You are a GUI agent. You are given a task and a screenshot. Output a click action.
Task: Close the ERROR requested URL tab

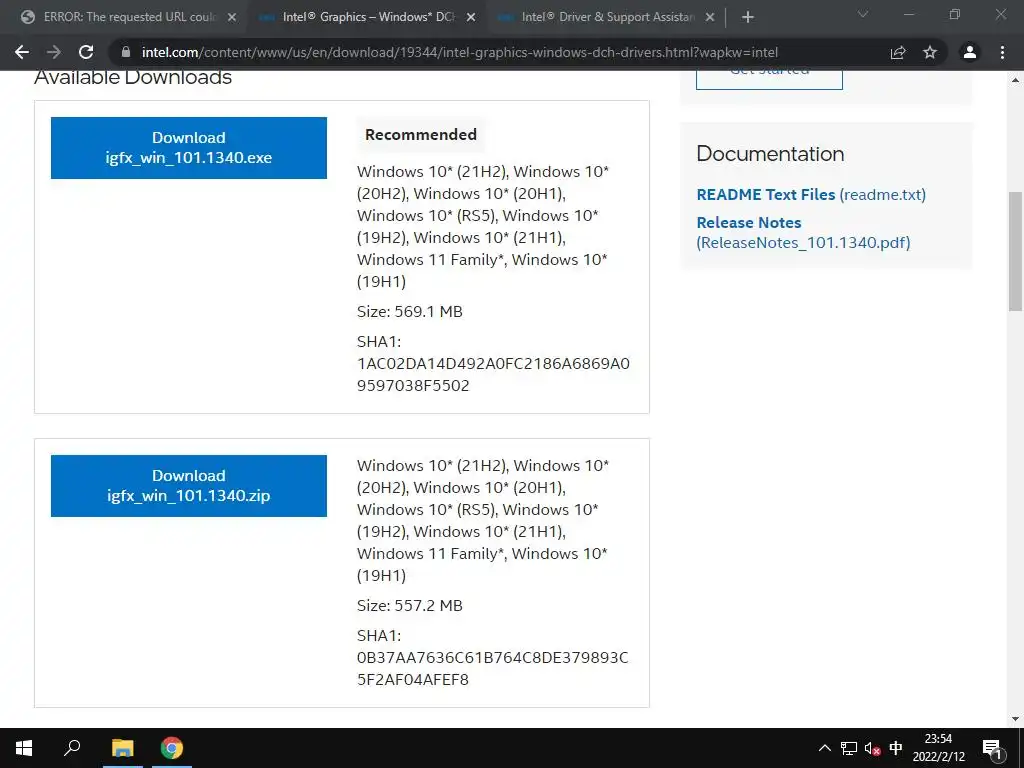232,18
